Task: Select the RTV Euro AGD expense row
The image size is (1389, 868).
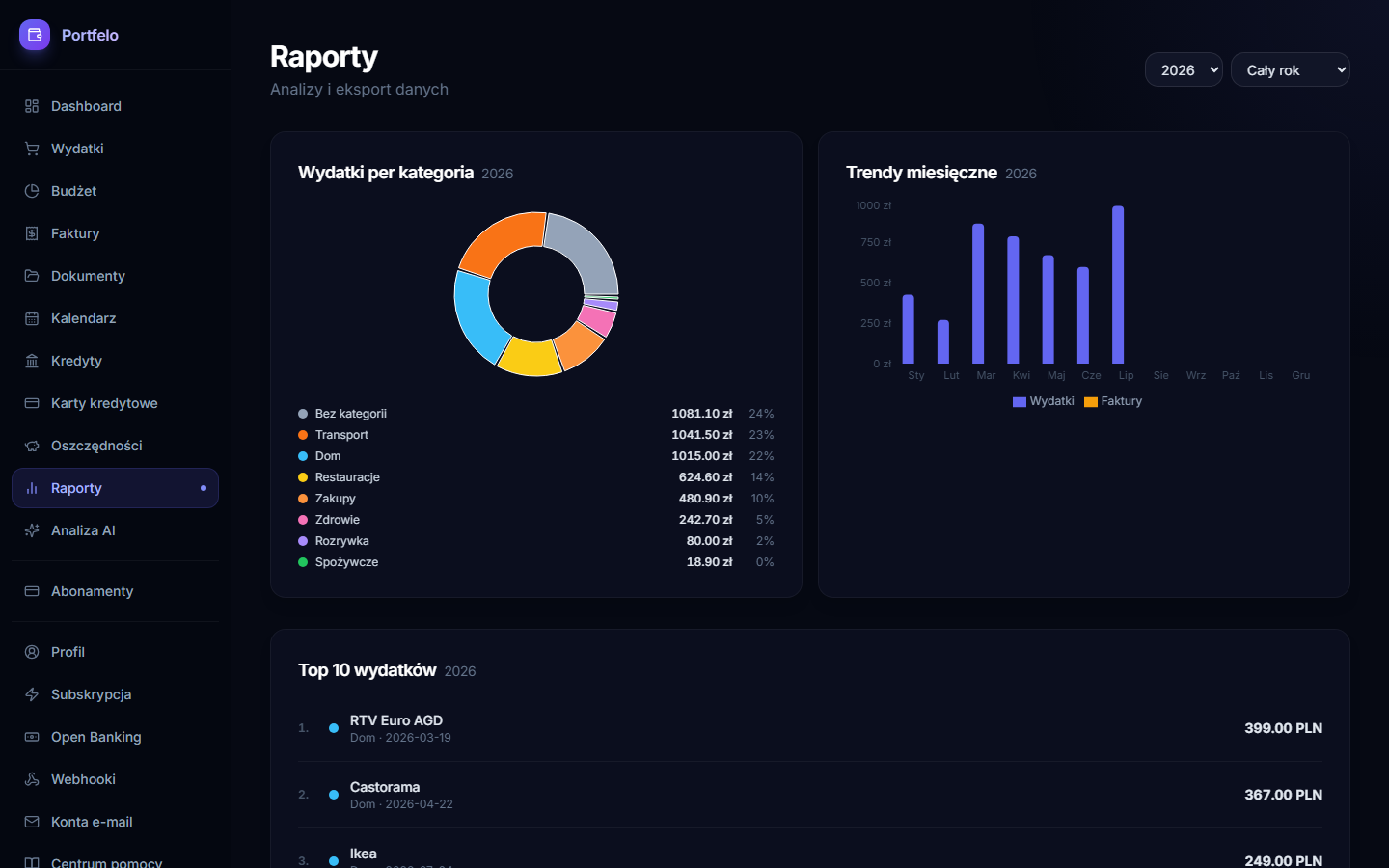Action: pyautogui.click(x=810, y=728)
